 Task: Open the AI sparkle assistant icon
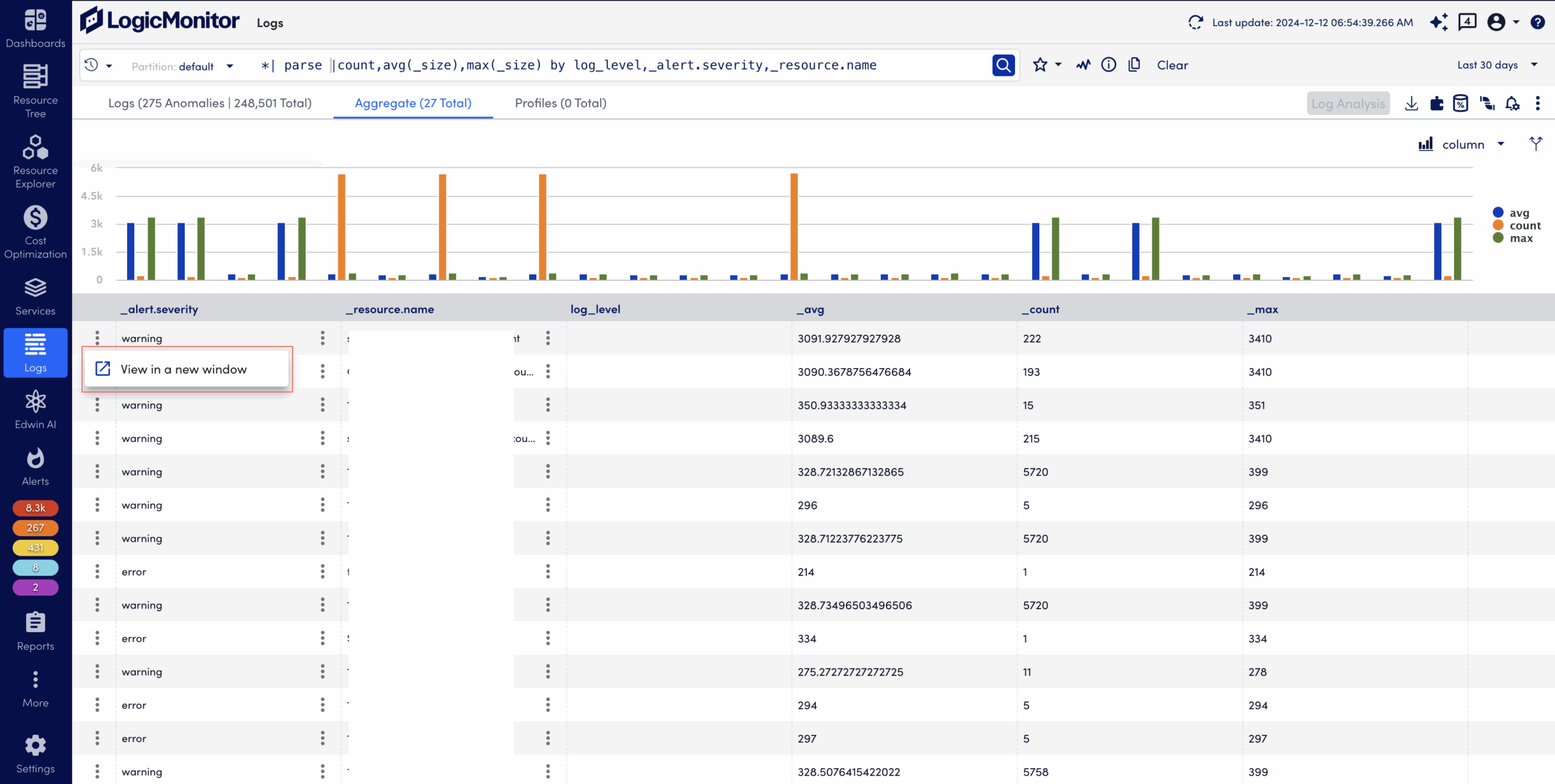click(1438, 22)
